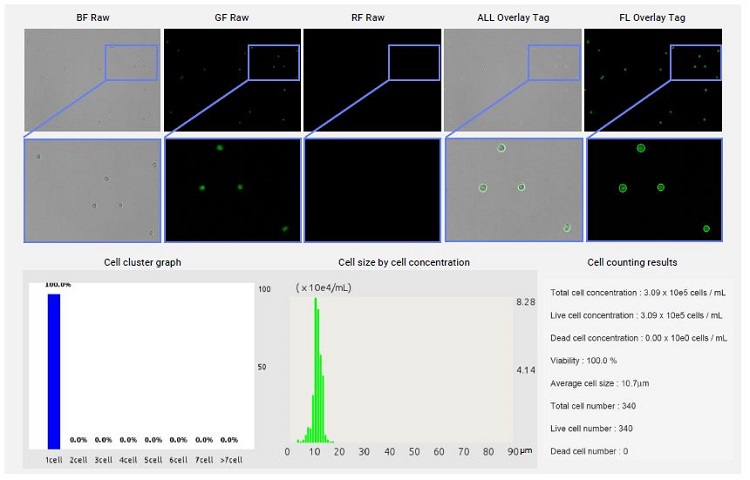Click the "1cell" axis label
Screen dimensions: 750x480
[54, 460]
